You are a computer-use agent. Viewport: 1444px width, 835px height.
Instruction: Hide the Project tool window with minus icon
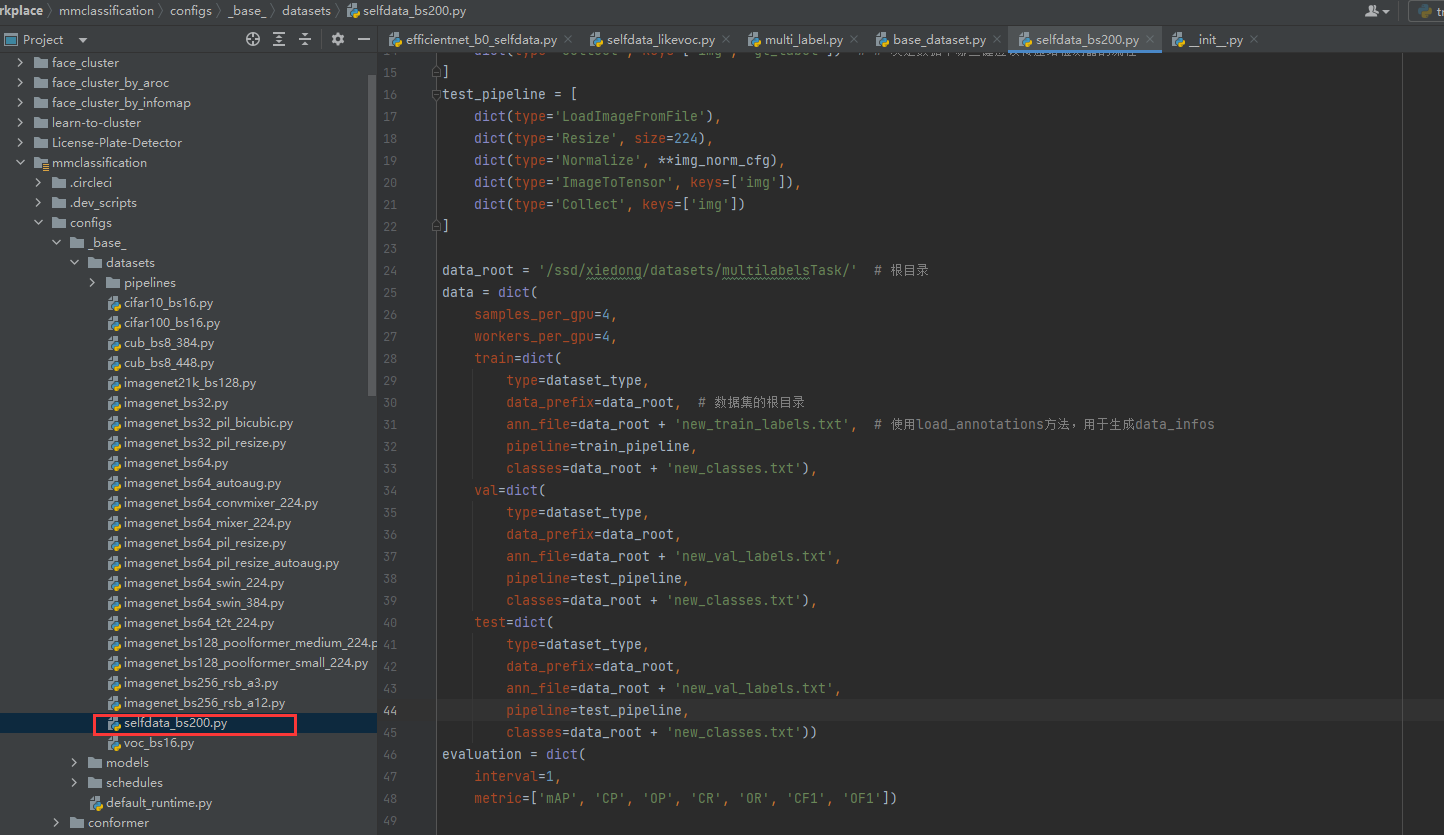pos(362,39)
